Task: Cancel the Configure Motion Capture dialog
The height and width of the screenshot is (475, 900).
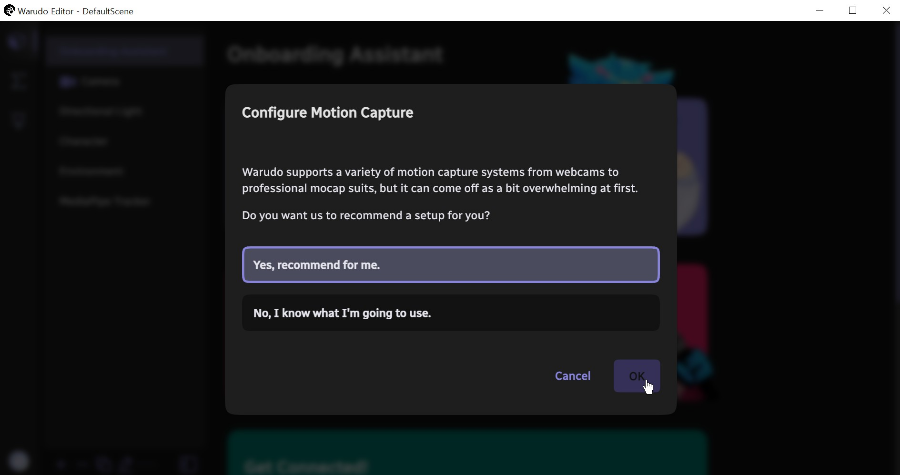Action: tap(572, 376)
